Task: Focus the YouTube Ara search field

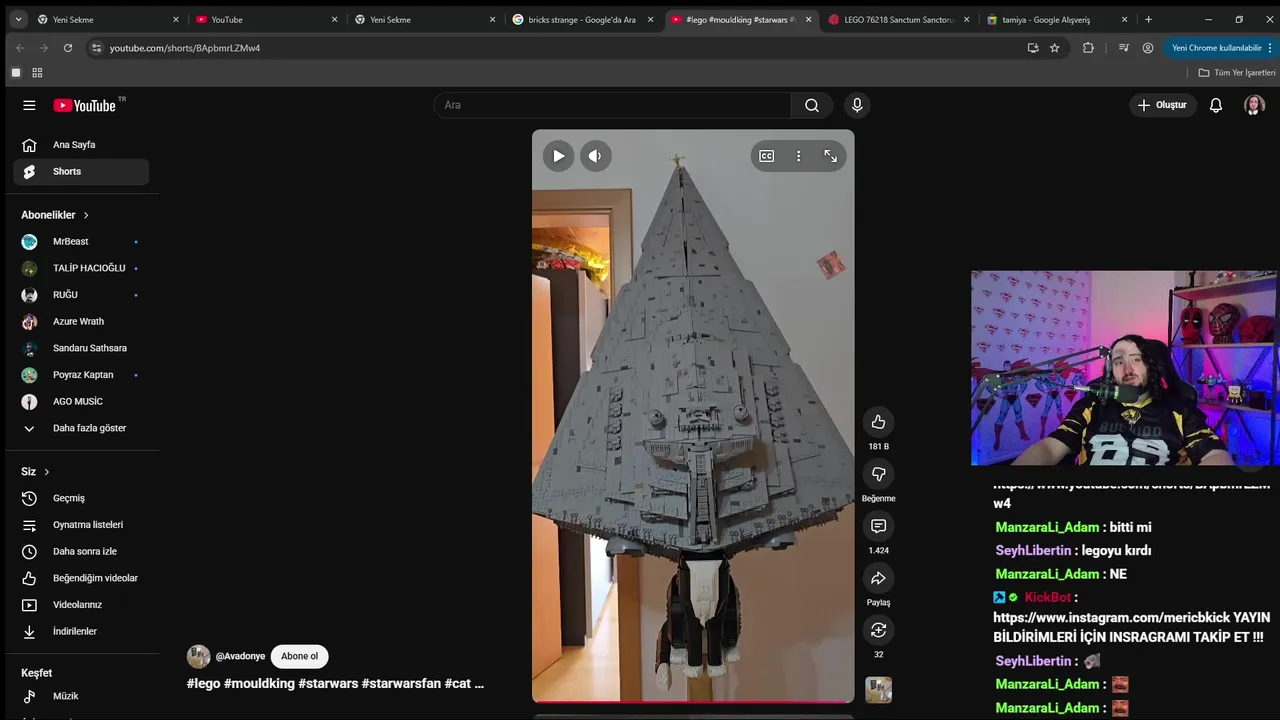Action: 612,105
